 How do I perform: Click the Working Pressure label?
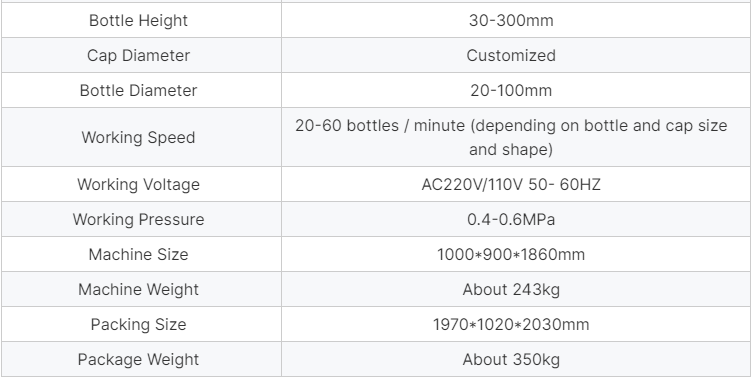[x=138, y=219]
